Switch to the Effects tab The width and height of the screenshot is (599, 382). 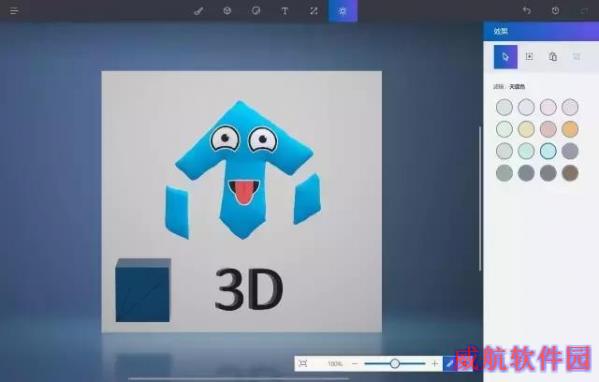click(343, 11)
